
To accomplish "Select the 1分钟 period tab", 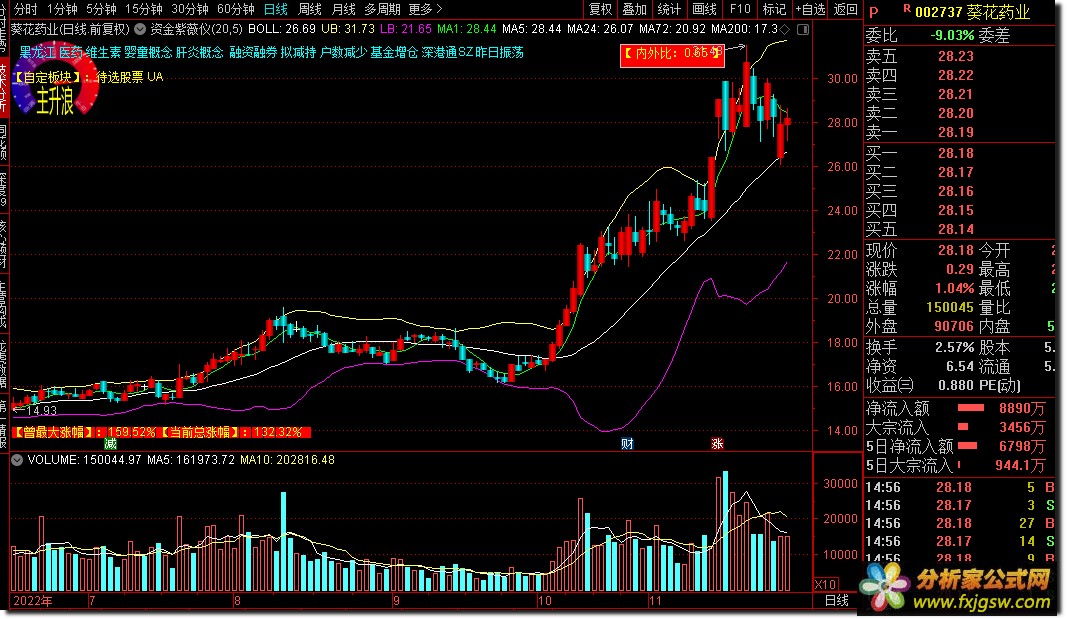I will tap(62, 9).
